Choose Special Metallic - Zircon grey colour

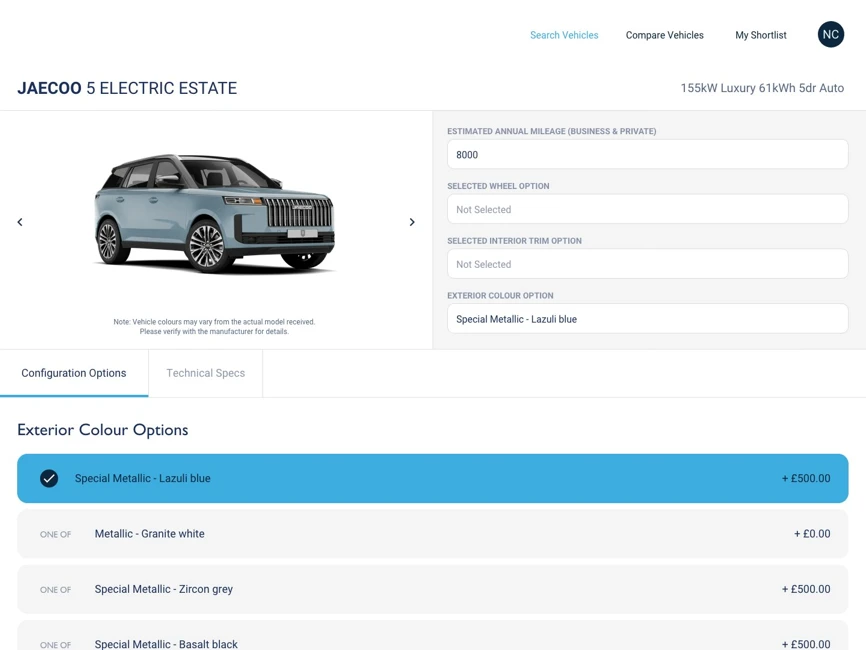[x=432, y=589]
